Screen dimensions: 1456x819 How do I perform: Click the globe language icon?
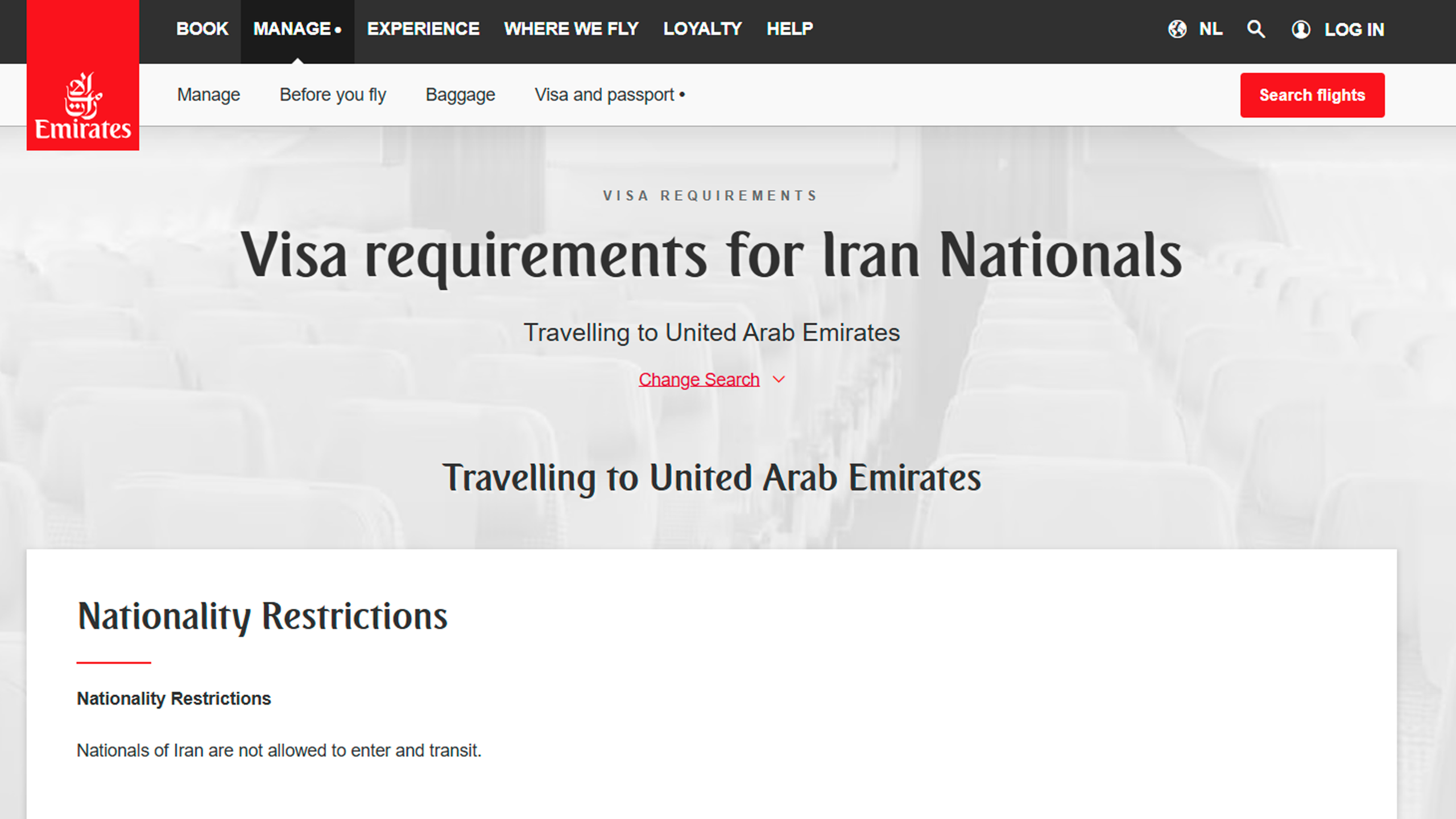[x=1177, y=29]
